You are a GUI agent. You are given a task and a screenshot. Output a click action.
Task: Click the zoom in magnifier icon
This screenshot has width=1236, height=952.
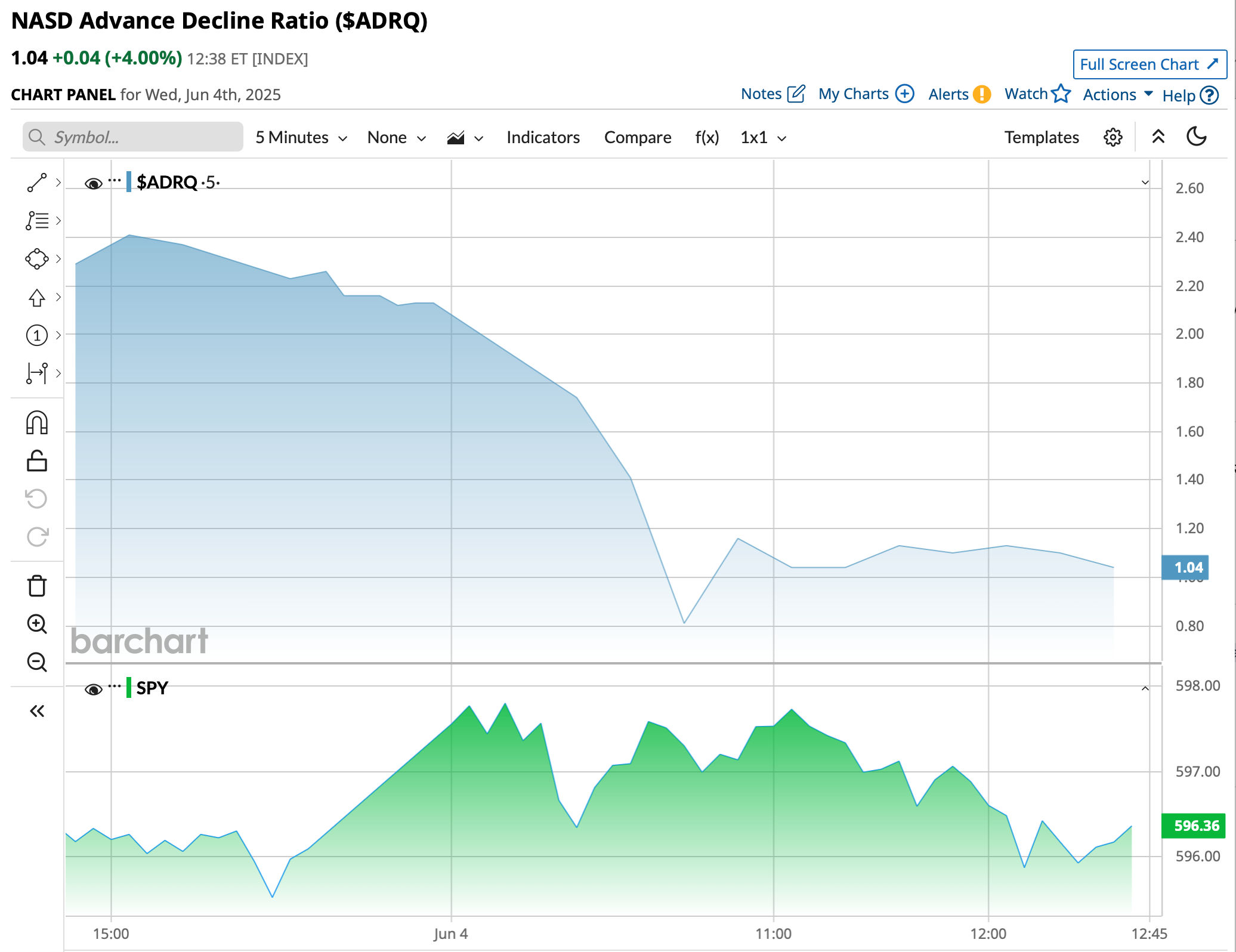click(x=36, y=624)
